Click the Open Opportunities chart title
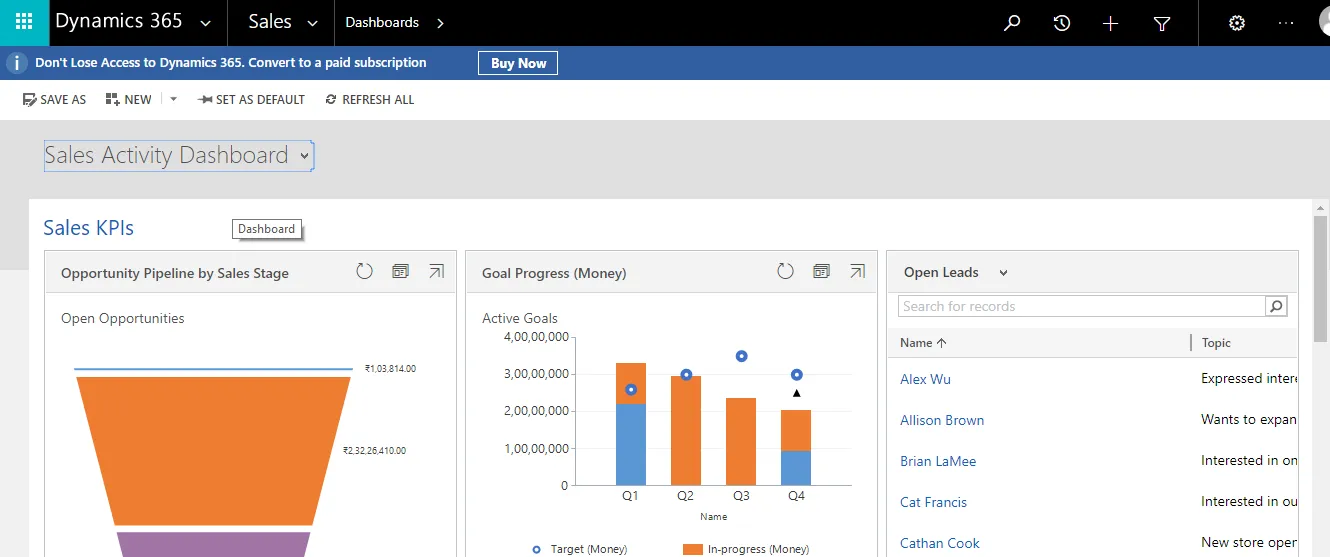This screenshot has height=557, width=1330. pos(123,318)
